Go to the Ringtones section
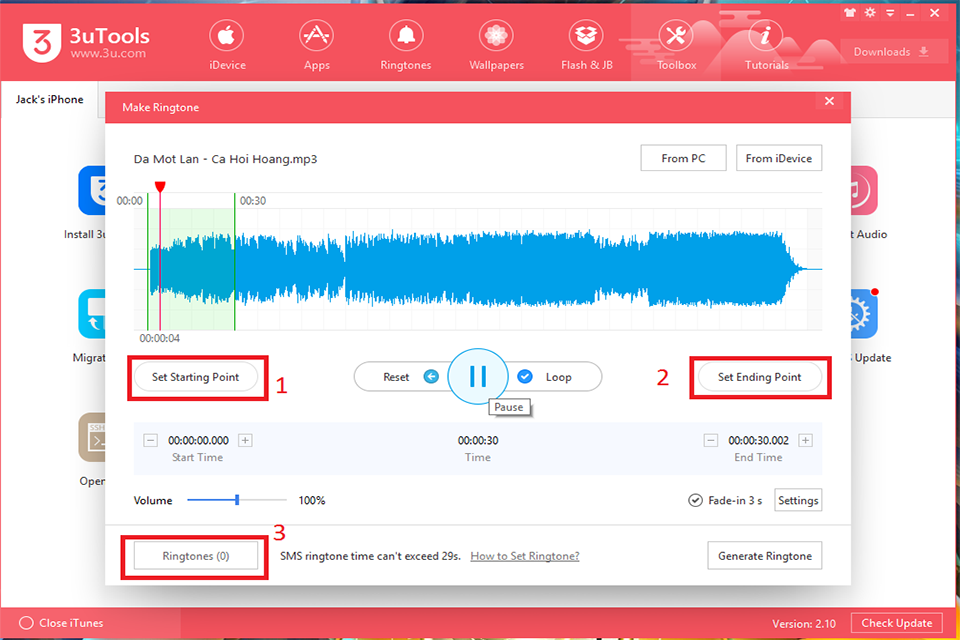Viewport: 960px width, 640px height. pos(405,46)
